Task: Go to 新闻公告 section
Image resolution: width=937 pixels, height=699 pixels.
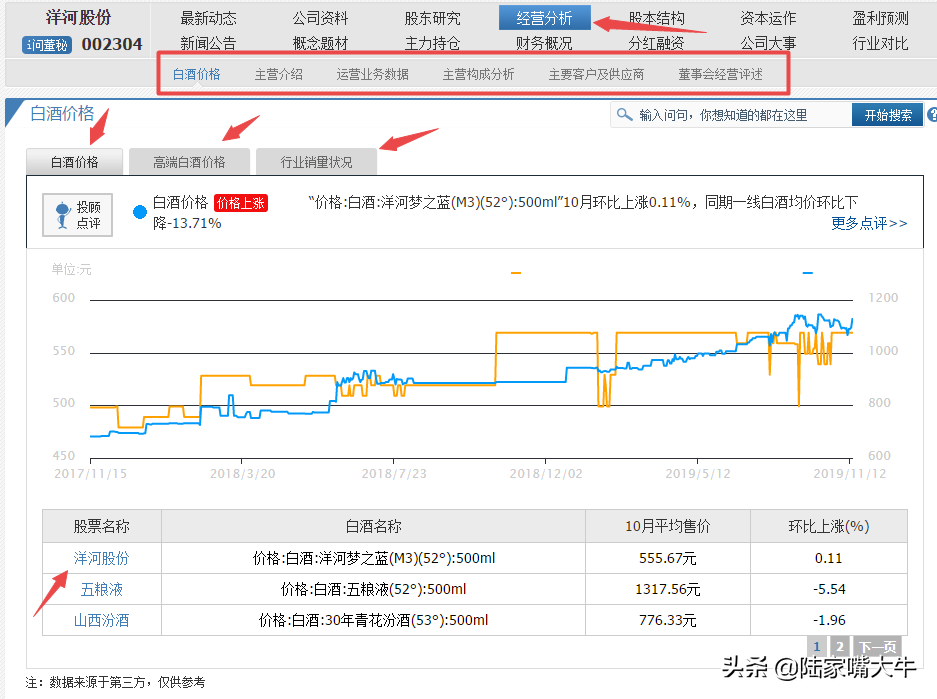Action: [x=208, y=43]
